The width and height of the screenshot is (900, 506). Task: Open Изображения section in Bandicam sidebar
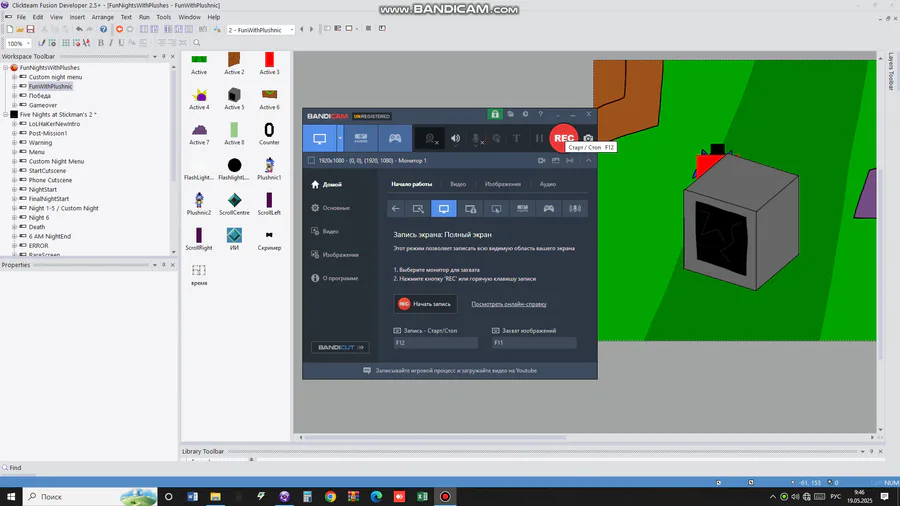click(x=335, y=255)
